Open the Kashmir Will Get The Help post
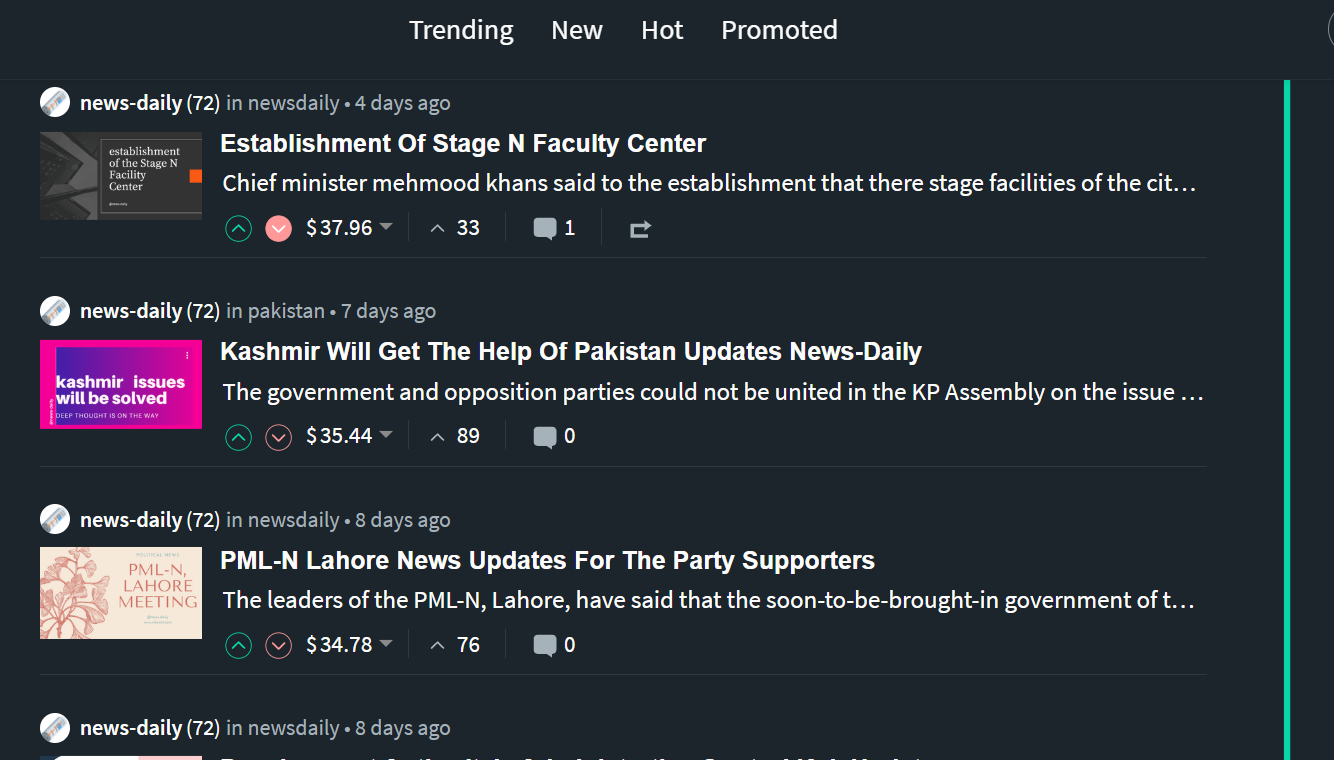This screenshot has height=760, width=1334. click(x=570, y=351)
